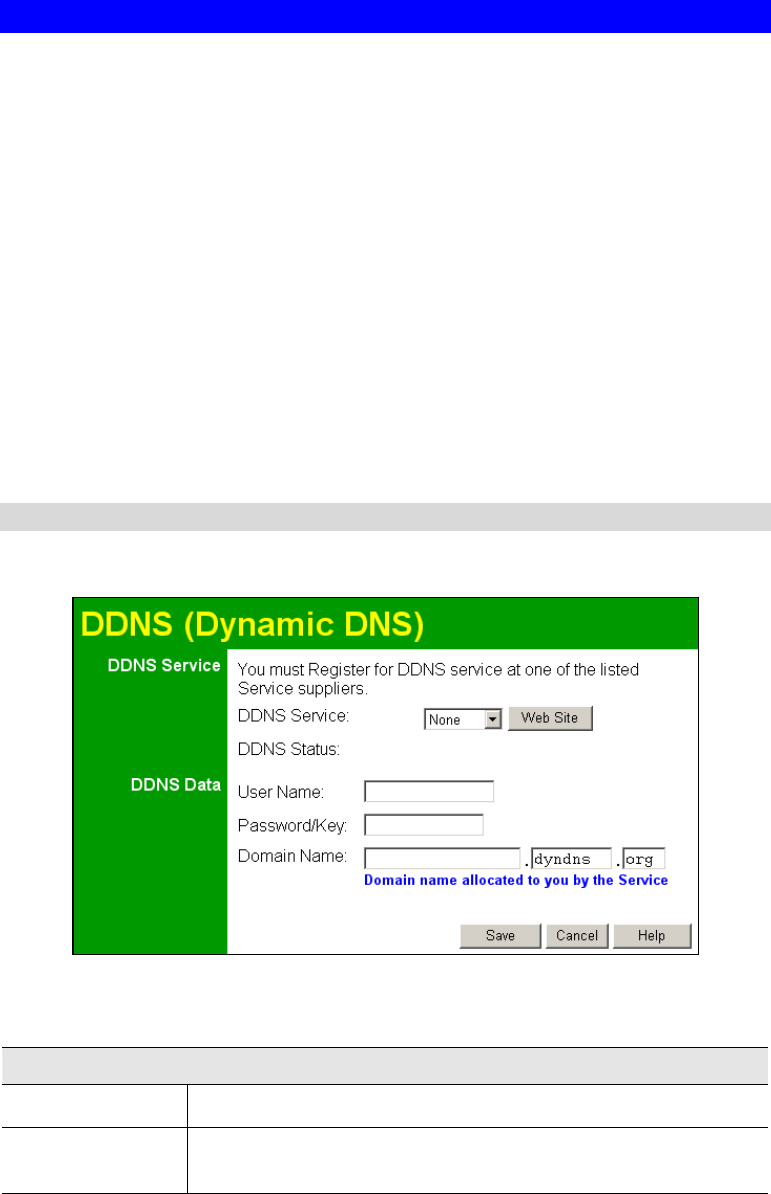
Task: Click the dyndns domain field
Action: pyautogui.click(x=572, y=859)
